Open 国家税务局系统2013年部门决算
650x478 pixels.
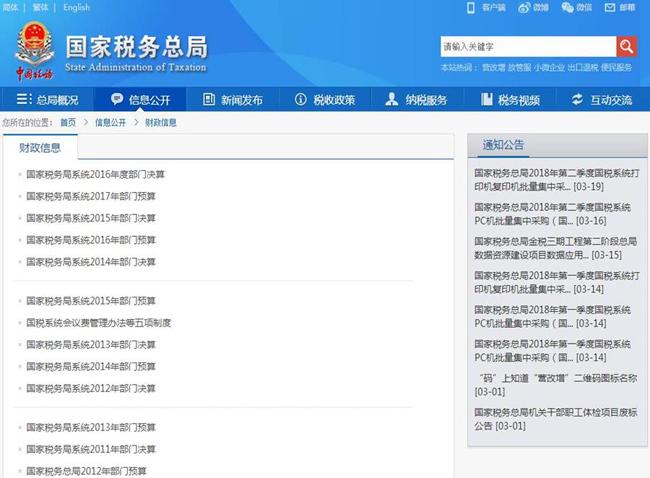(91, 345)
